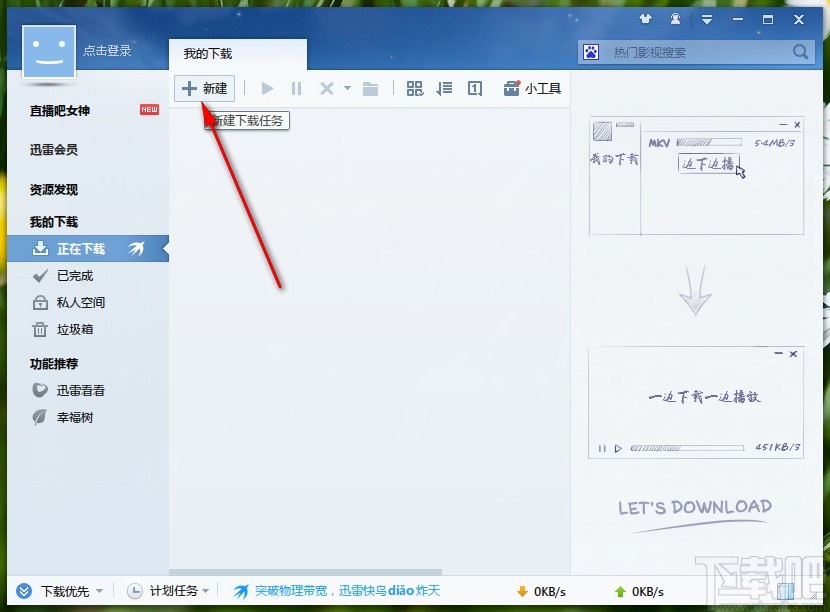Click the horizontal scrollbar under the task list

click(x=305, y=572)
